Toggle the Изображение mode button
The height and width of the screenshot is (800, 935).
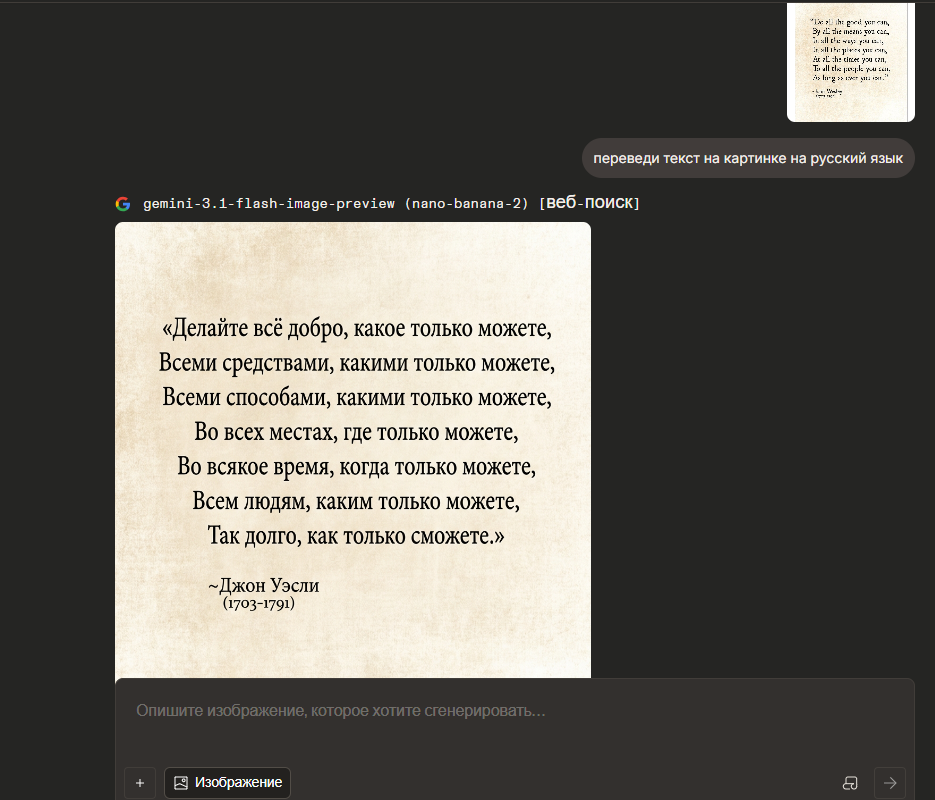[228, 783]
